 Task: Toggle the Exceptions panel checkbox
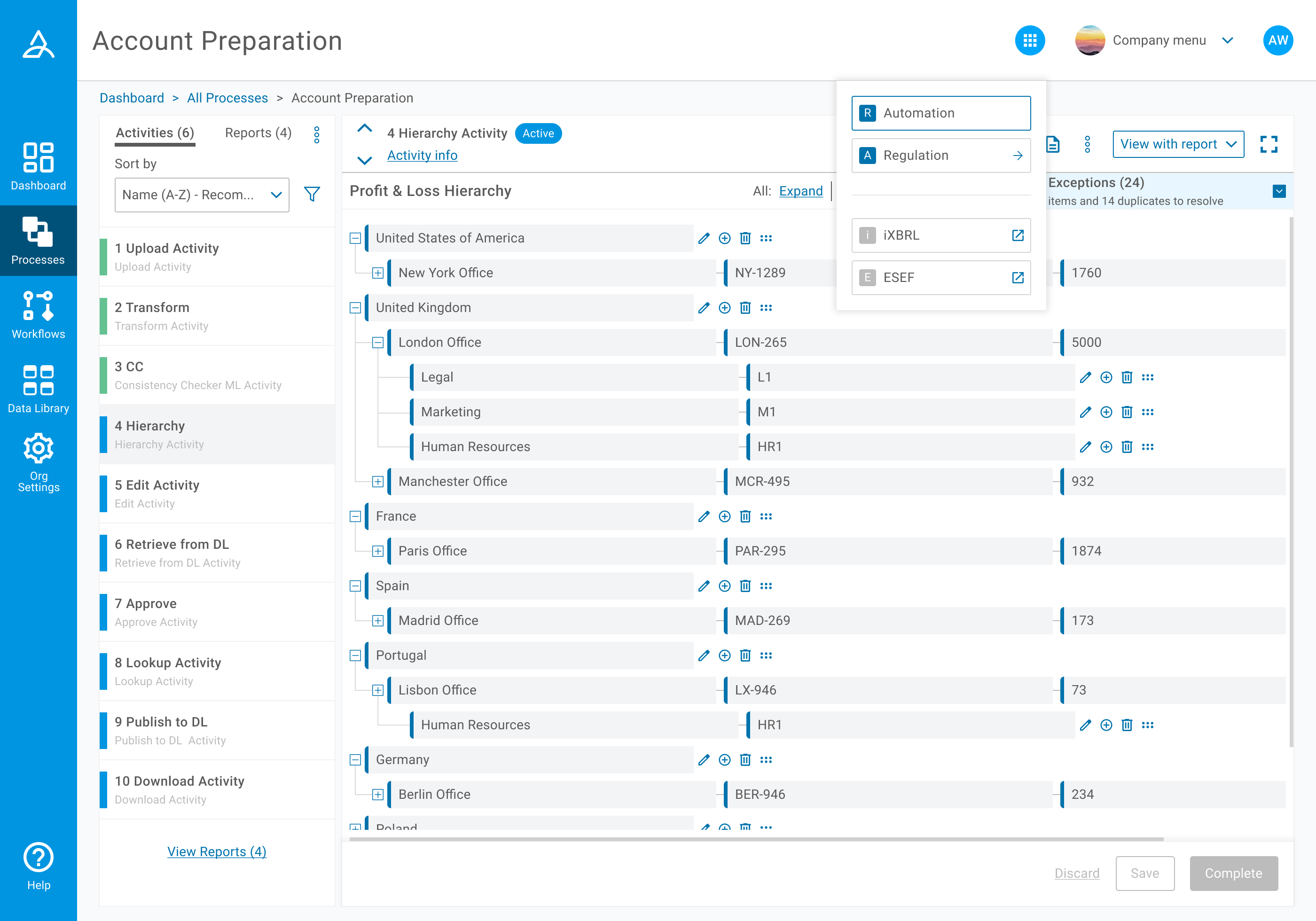click(x=1279, y=191)
